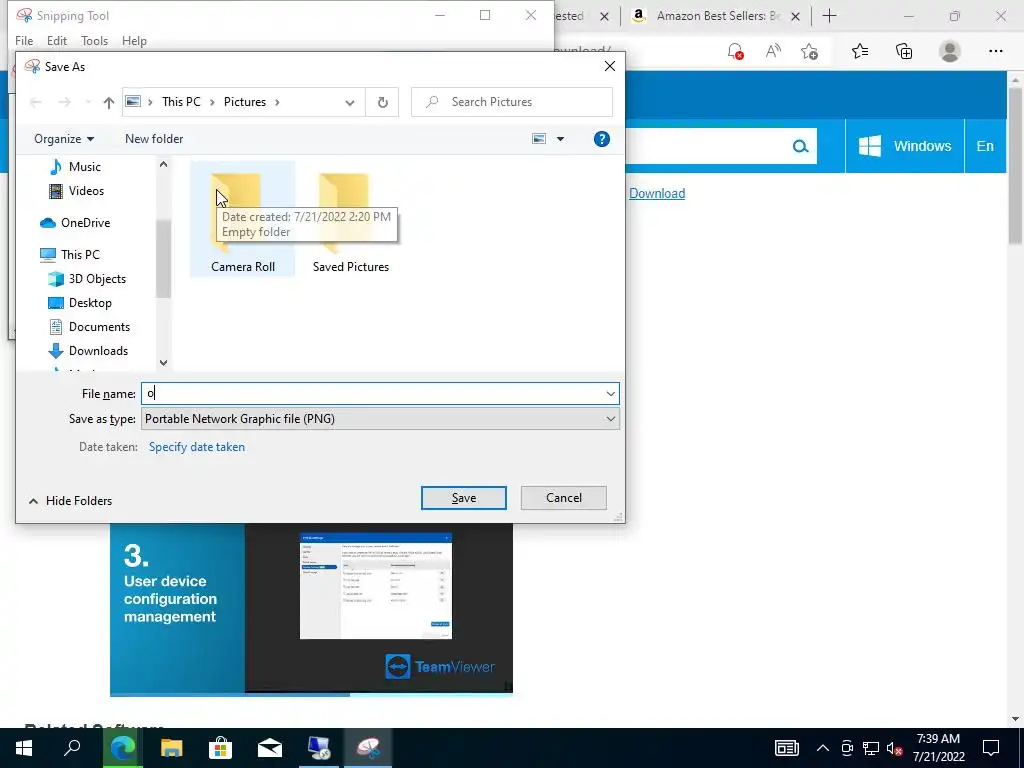Open Mail from the taskbar
The height and width of the screenshot is (768, 1024).
(x=270, y=748)
